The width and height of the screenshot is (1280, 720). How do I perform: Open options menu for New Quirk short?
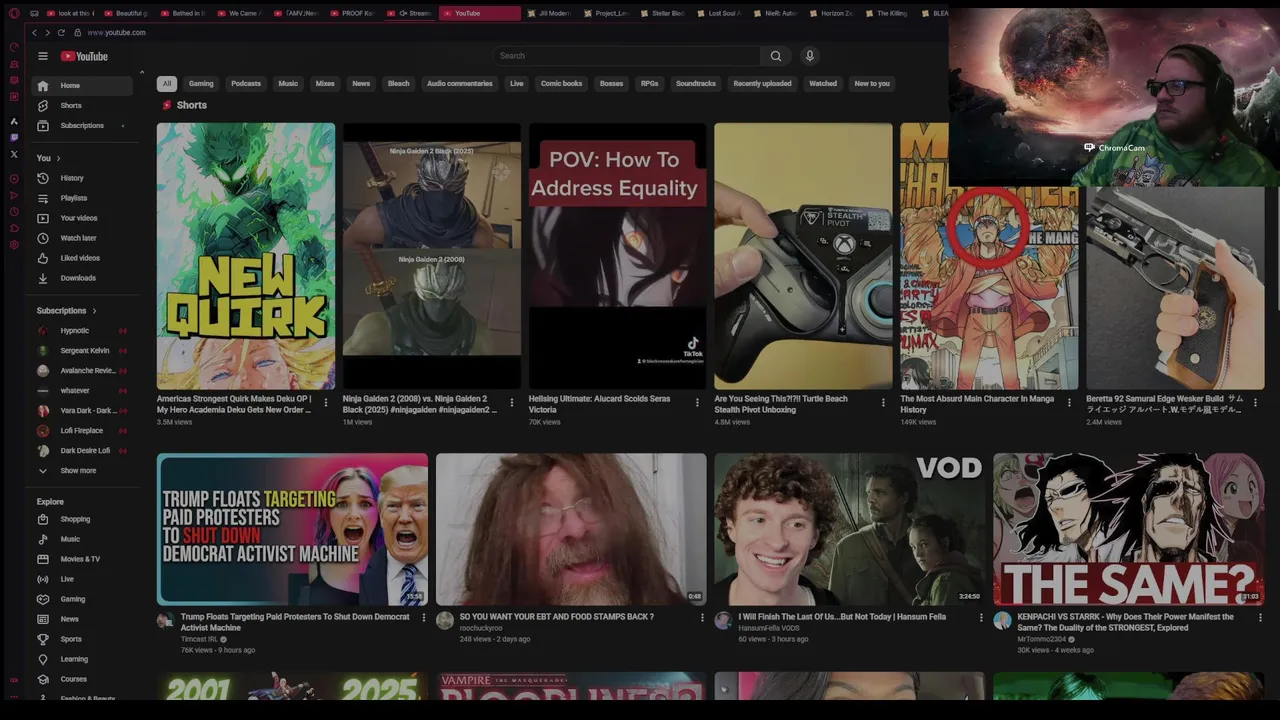click(x=326, y=403)
